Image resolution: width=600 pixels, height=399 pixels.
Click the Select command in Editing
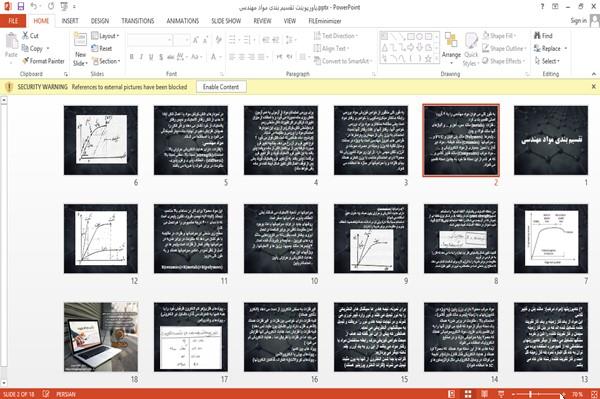pyautogui.click(x=547, y=61)
